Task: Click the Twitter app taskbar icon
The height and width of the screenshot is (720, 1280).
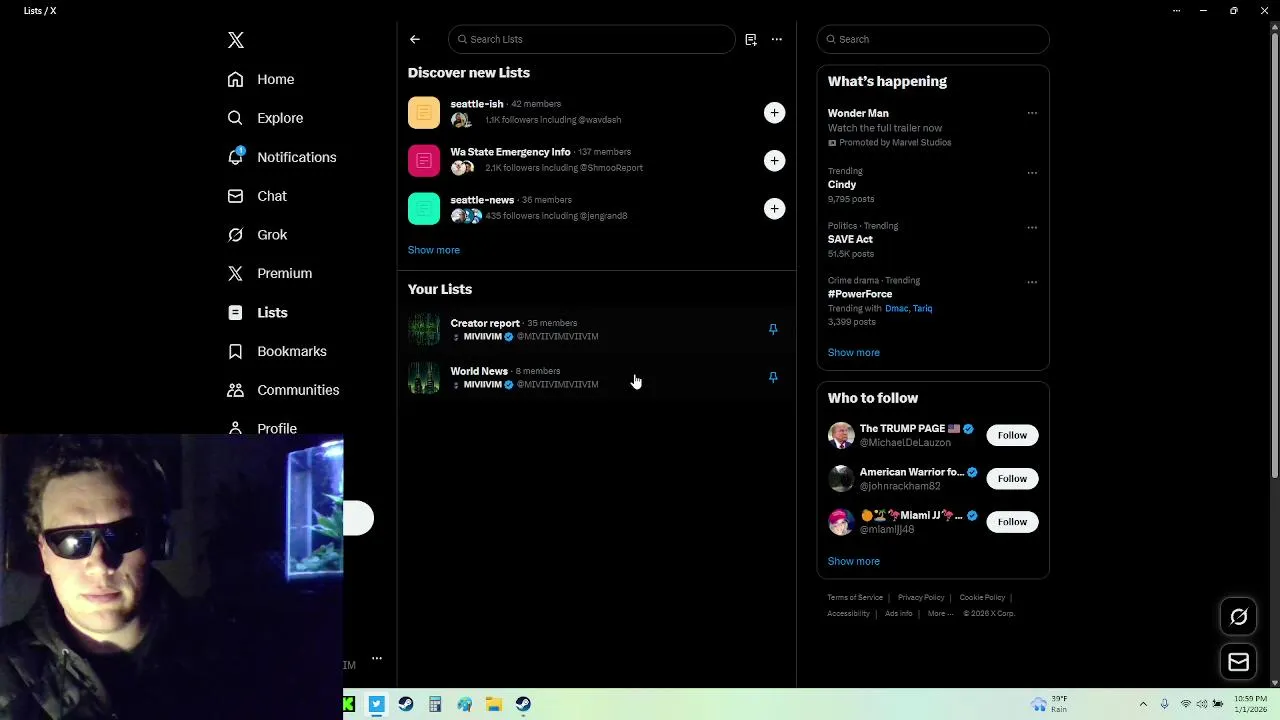Action: (376, 704)
